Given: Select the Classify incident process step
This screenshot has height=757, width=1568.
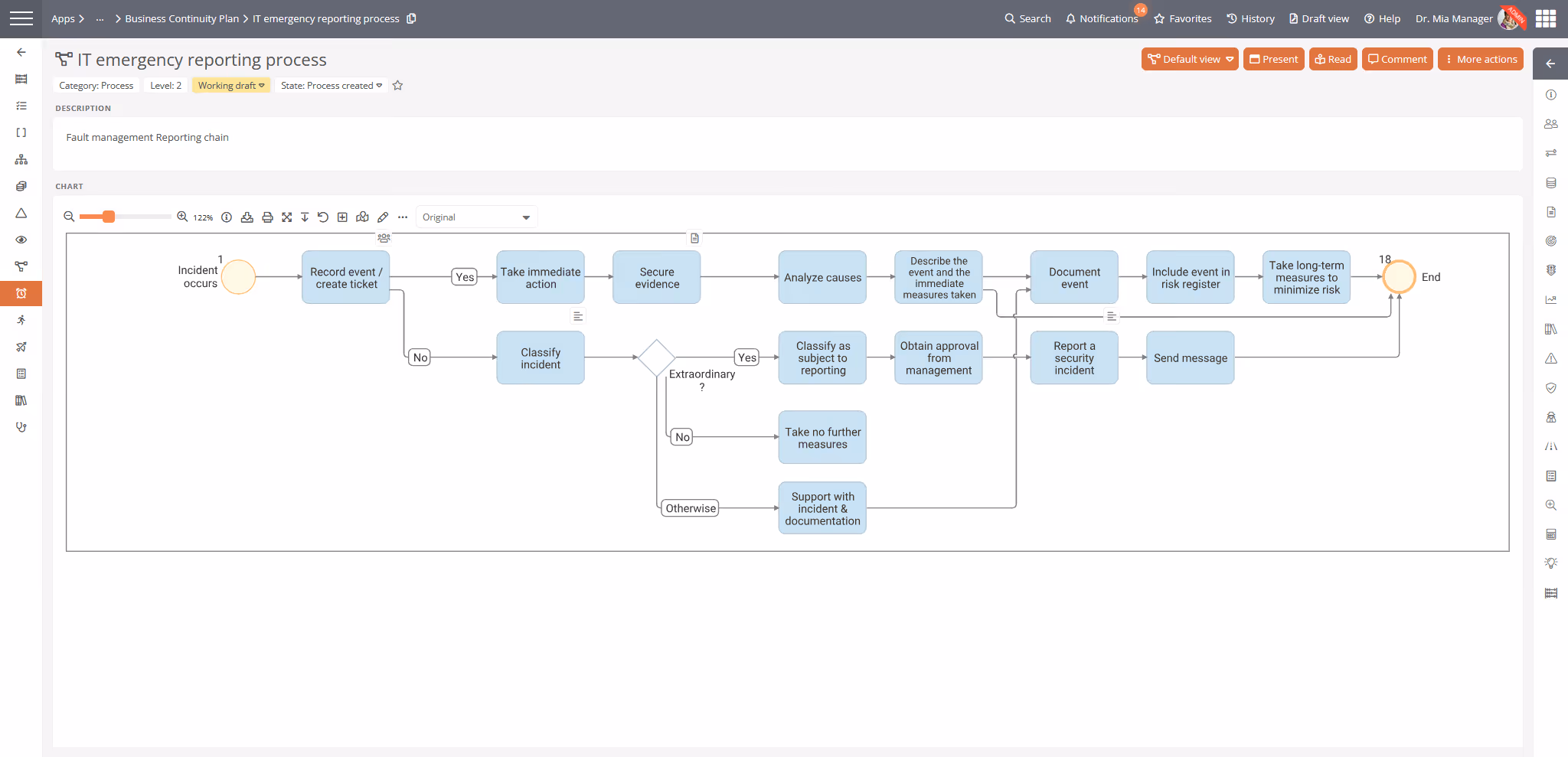Looking at the screenshot, I should 541,358.
